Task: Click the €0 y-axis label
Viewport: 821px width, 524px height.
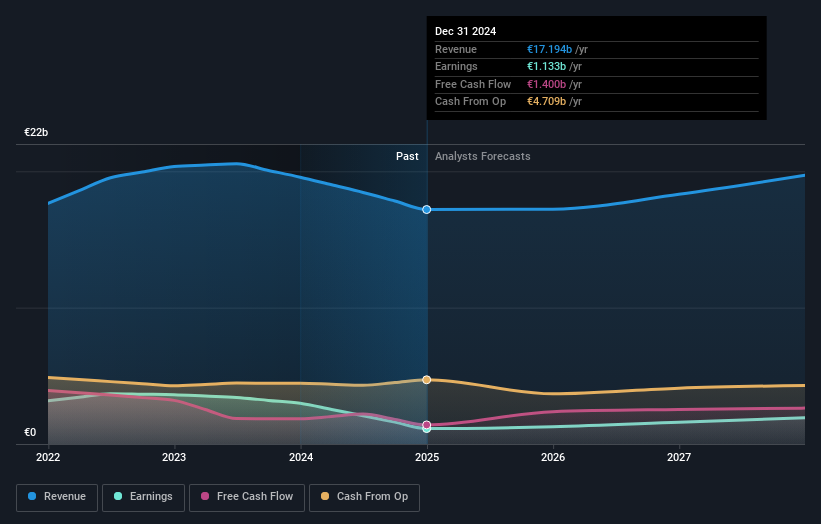Action: coord(30,432)
